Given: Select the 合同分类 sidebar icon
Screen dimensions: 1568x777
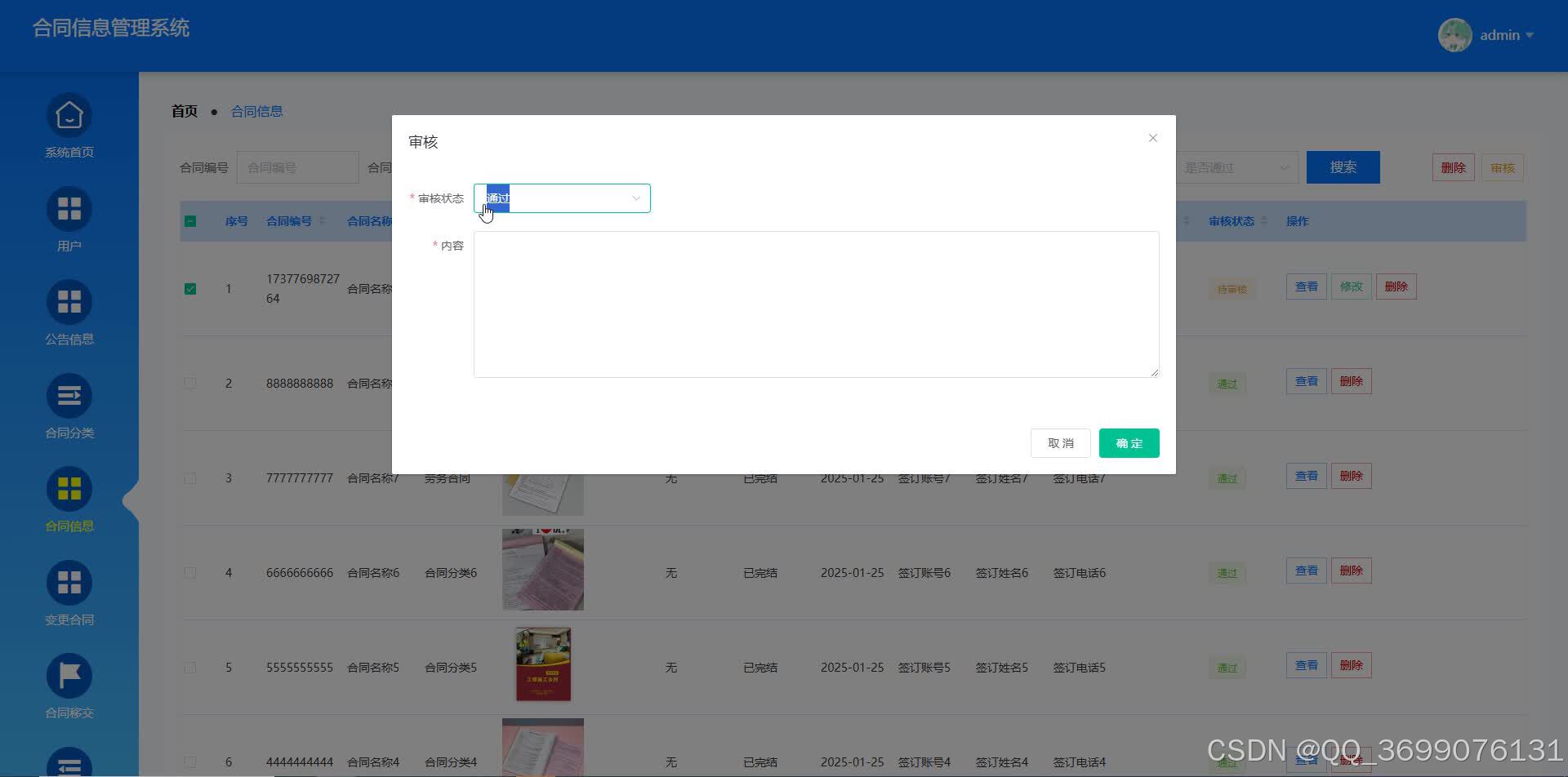Looking at the screenshot, I should click(69, 396).
